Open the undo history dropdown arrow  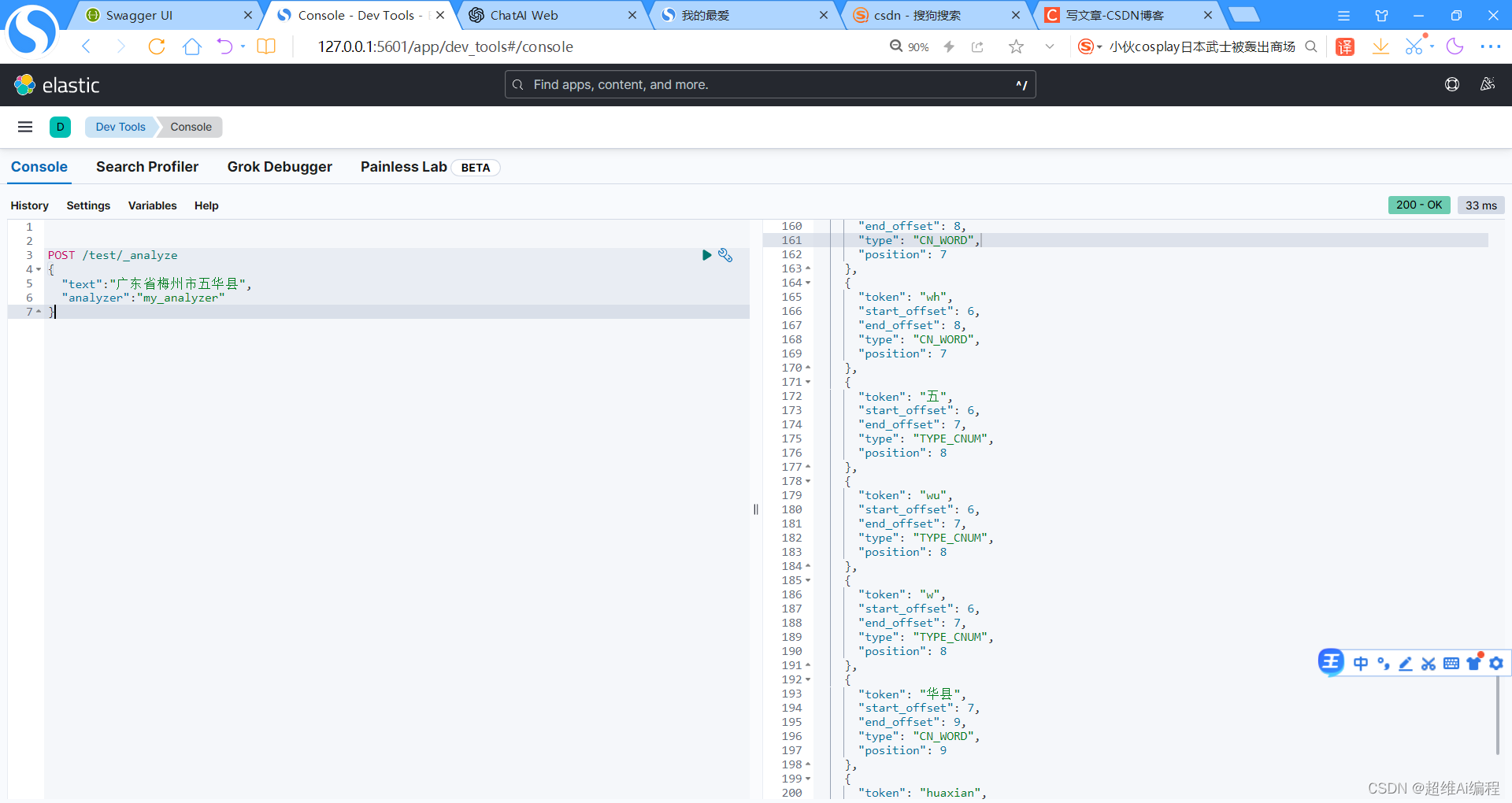point(243,46)
